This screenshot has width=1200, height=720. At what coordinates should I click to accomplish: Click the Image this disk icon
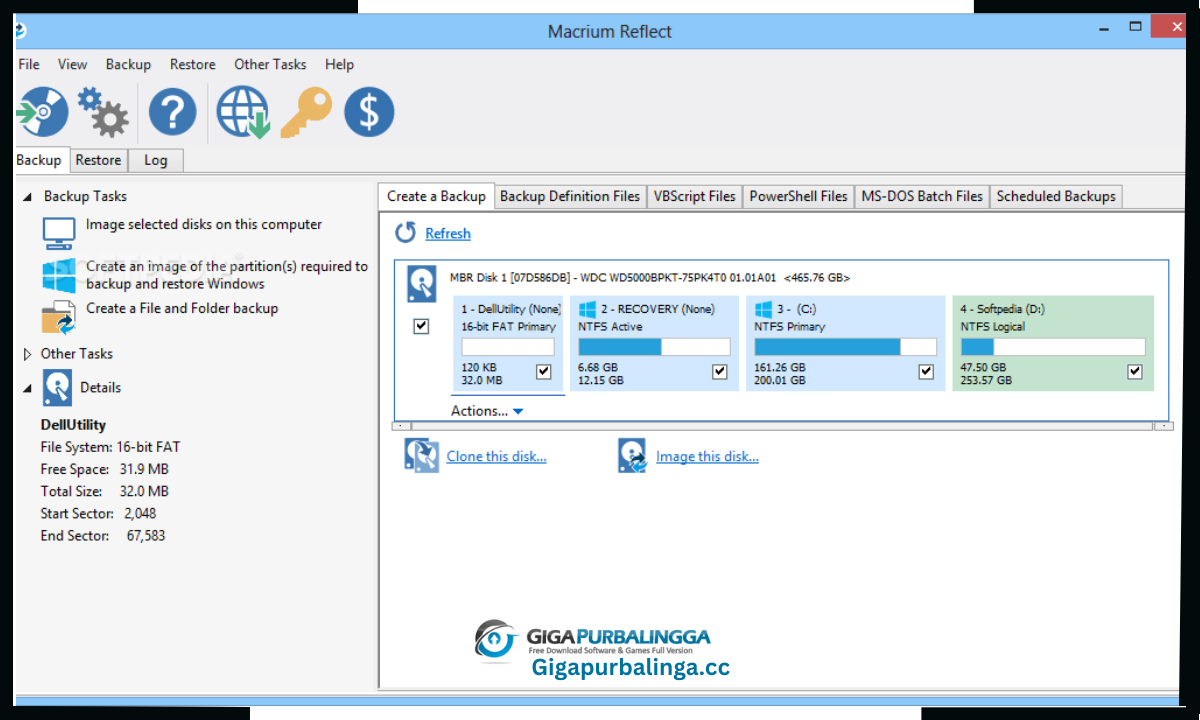[x=632, y=455]
